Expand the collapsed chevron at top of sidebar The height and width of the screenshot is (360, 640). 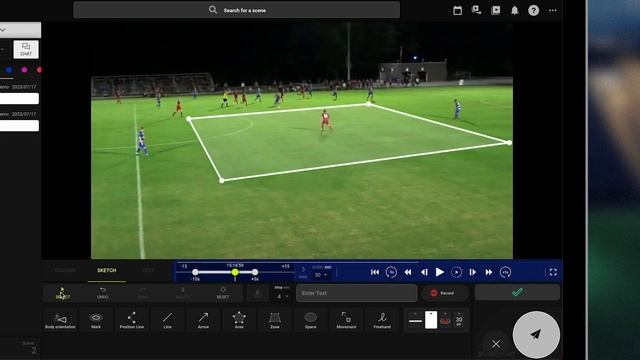[x=3, y=29]
